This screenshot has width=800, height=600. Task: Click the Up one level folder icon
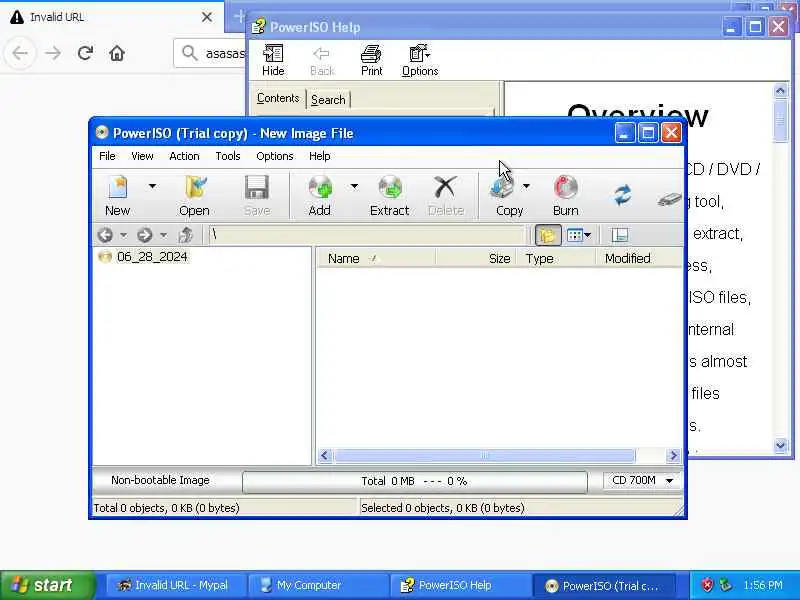[x=186, y=235]
